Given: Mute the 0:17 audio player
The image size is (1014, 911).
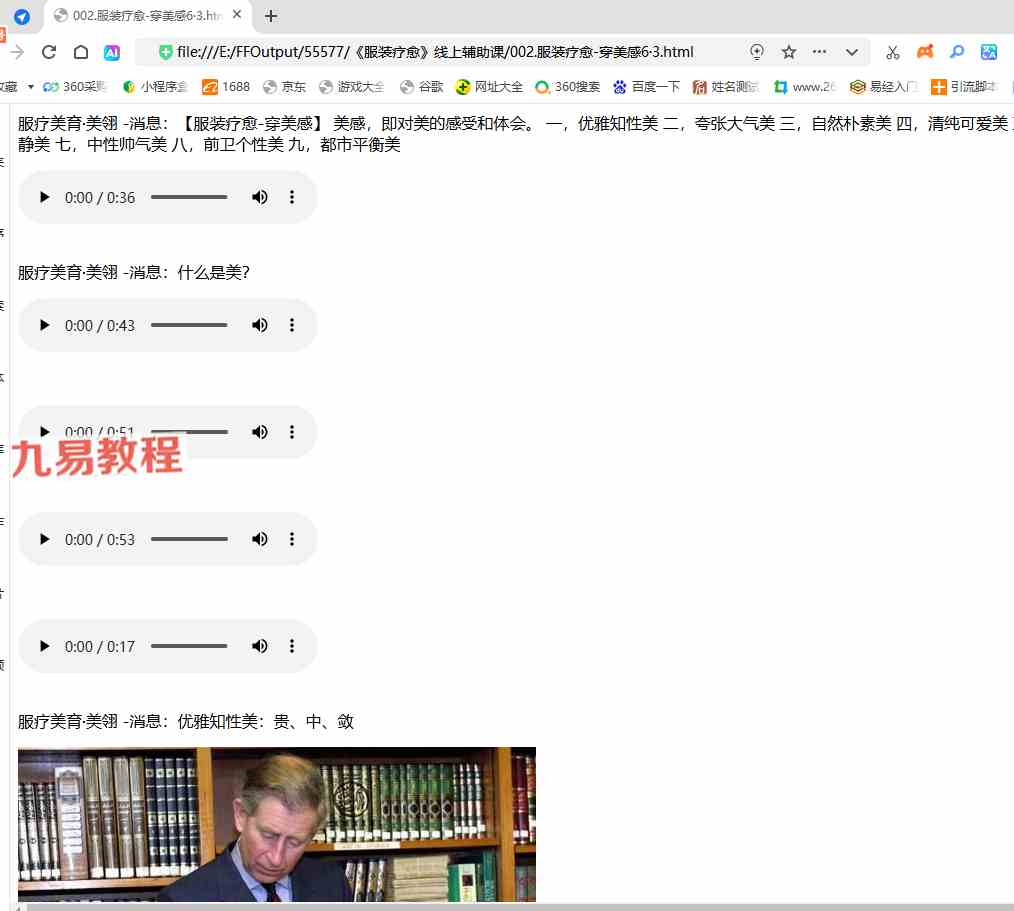Looking at the screenshot, I should tap(259, 646).
